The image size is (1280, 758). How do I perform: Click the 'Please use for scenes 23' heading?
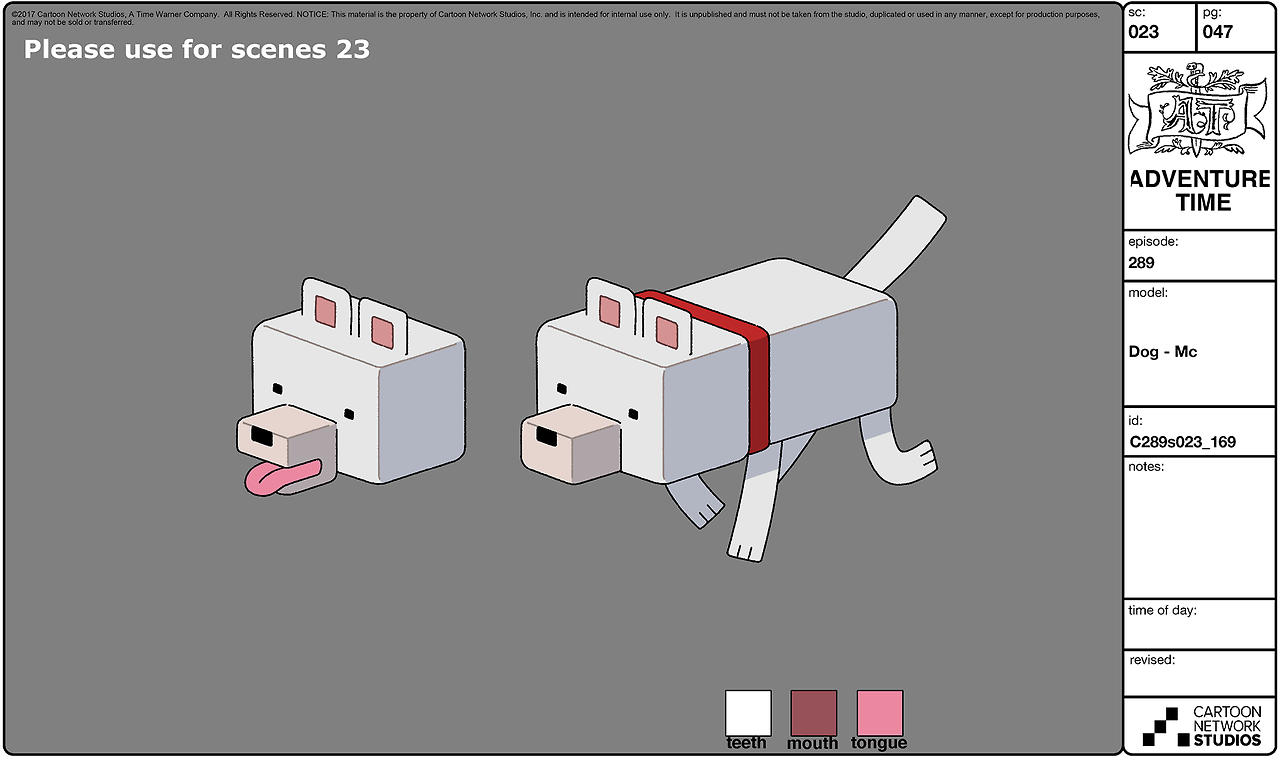point(197,49)
